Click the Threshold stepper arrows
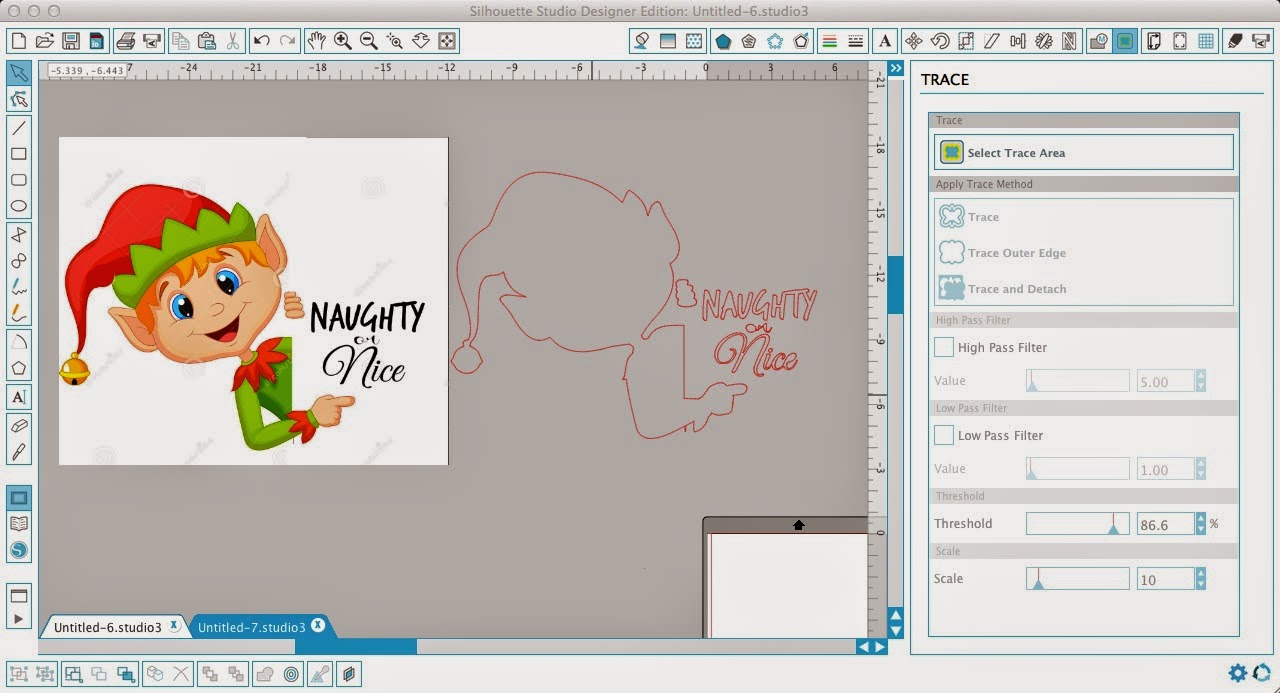Image resolution: width=1280 pixels, height=693 pixels. tap(1201, 523)
